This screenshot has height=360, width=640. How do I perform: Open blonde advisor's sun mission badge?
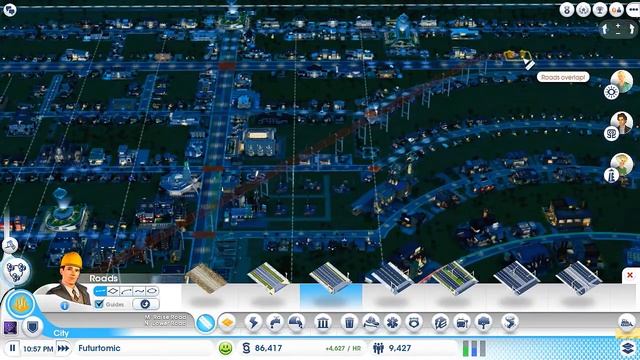point(611,92)
